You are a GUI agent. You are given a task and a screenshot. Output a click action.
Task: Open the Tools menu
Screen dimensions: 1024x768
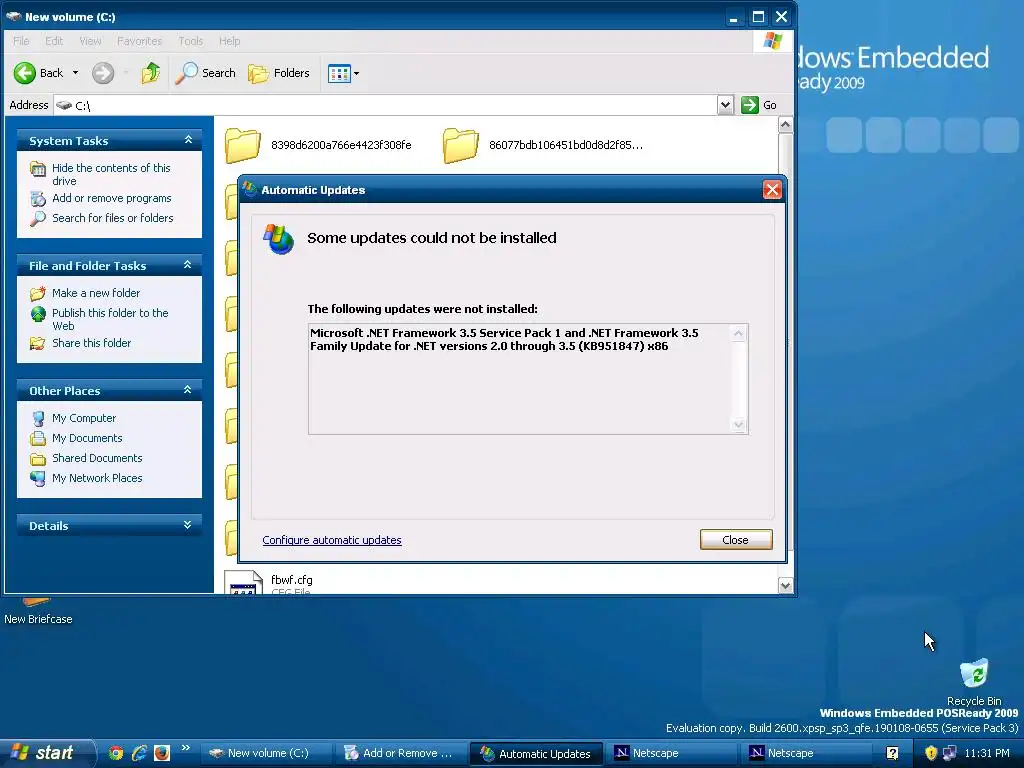point(191,41)
